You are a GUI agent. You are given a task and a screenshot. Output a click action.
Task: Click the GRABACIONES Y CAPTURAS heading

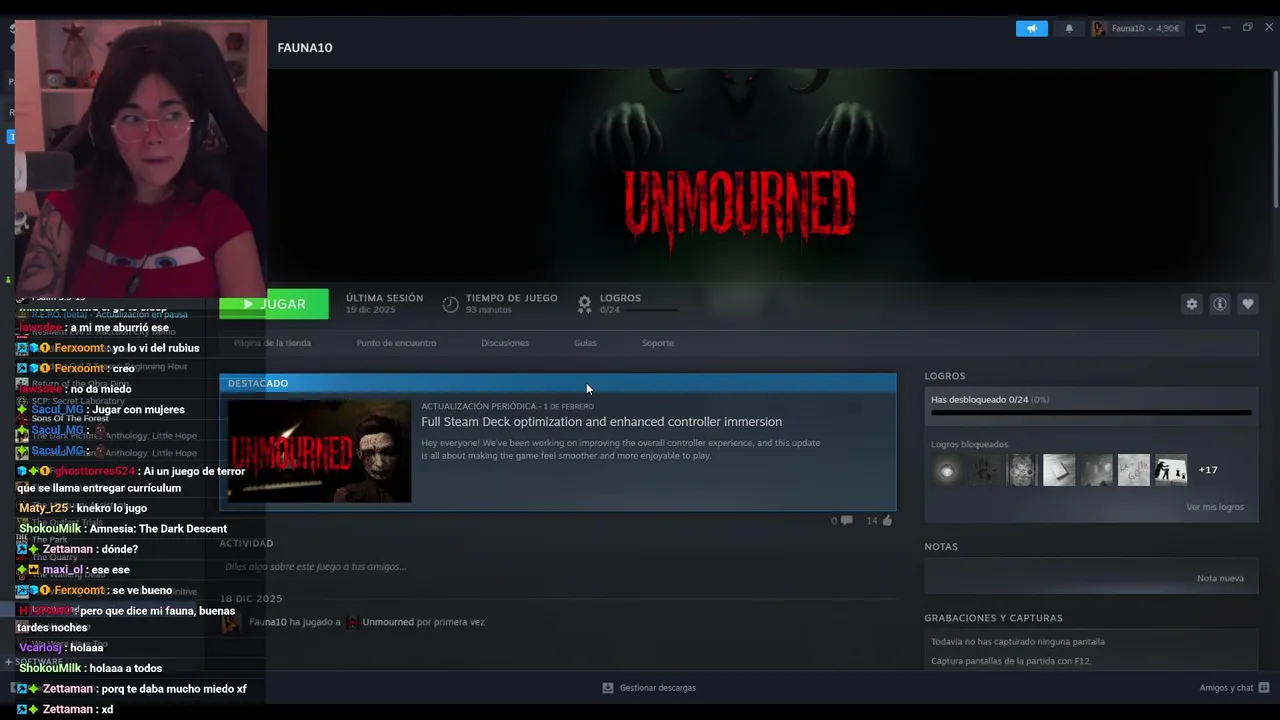point(993,618)
